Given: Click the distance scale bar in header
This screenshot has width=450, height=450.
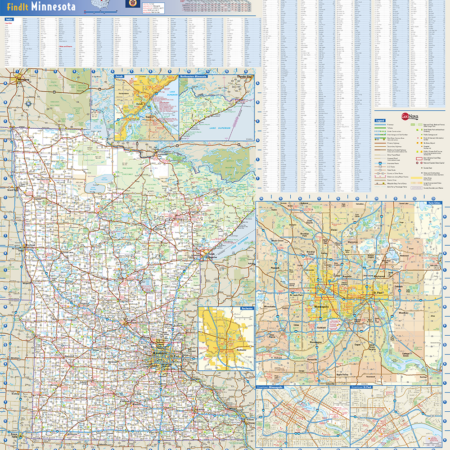Looking at the screenshot, I should 101,12.
